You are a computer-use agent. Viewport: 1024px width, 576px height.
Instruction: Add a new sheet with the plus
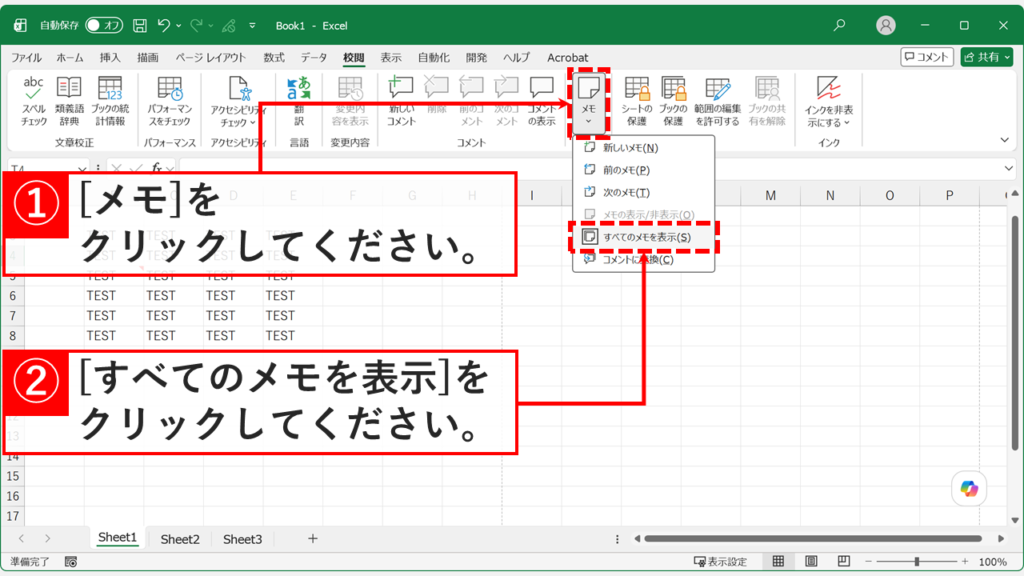pyautogui.click(x=313, y=539)
